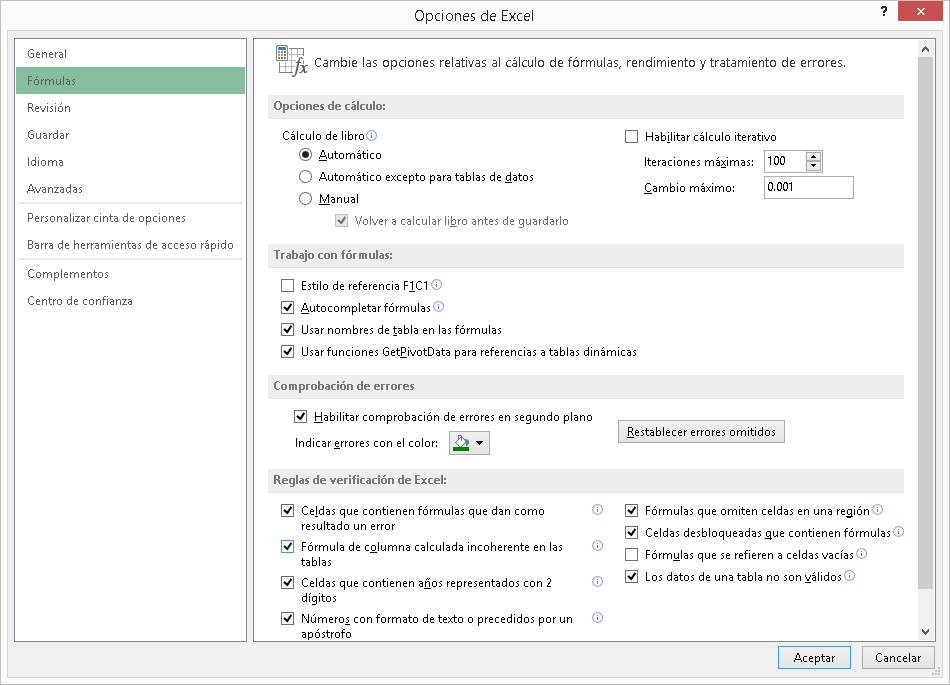The image size is (950, 685).
Task: Click info icon for Fórmula de columna calculada incoherente
Action: [x=597, y=545]
